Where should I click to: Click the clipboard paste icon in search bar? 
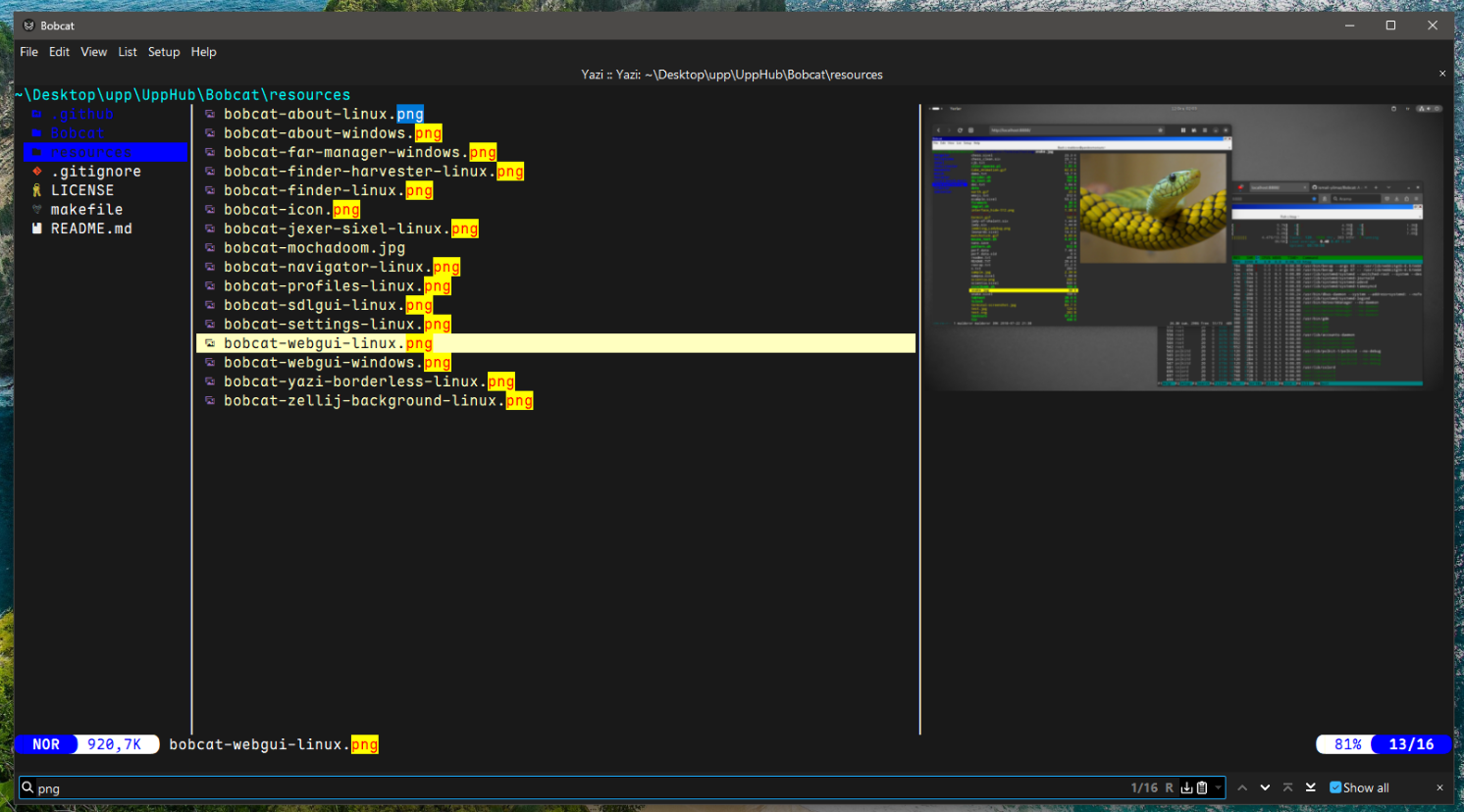[1202, 787]
